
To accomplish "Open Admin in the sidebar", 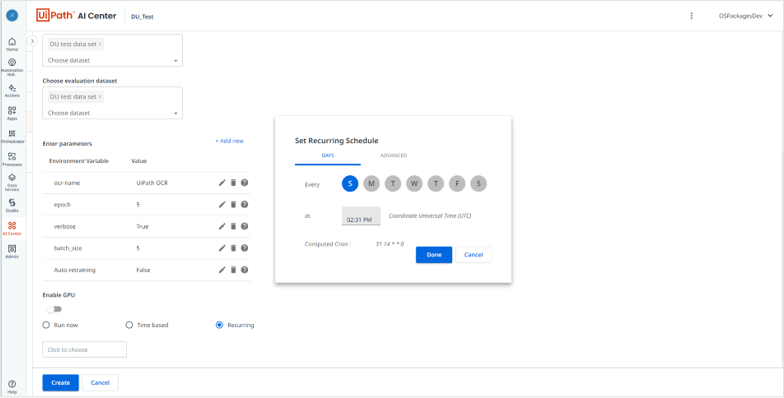I will pos(12,252).
